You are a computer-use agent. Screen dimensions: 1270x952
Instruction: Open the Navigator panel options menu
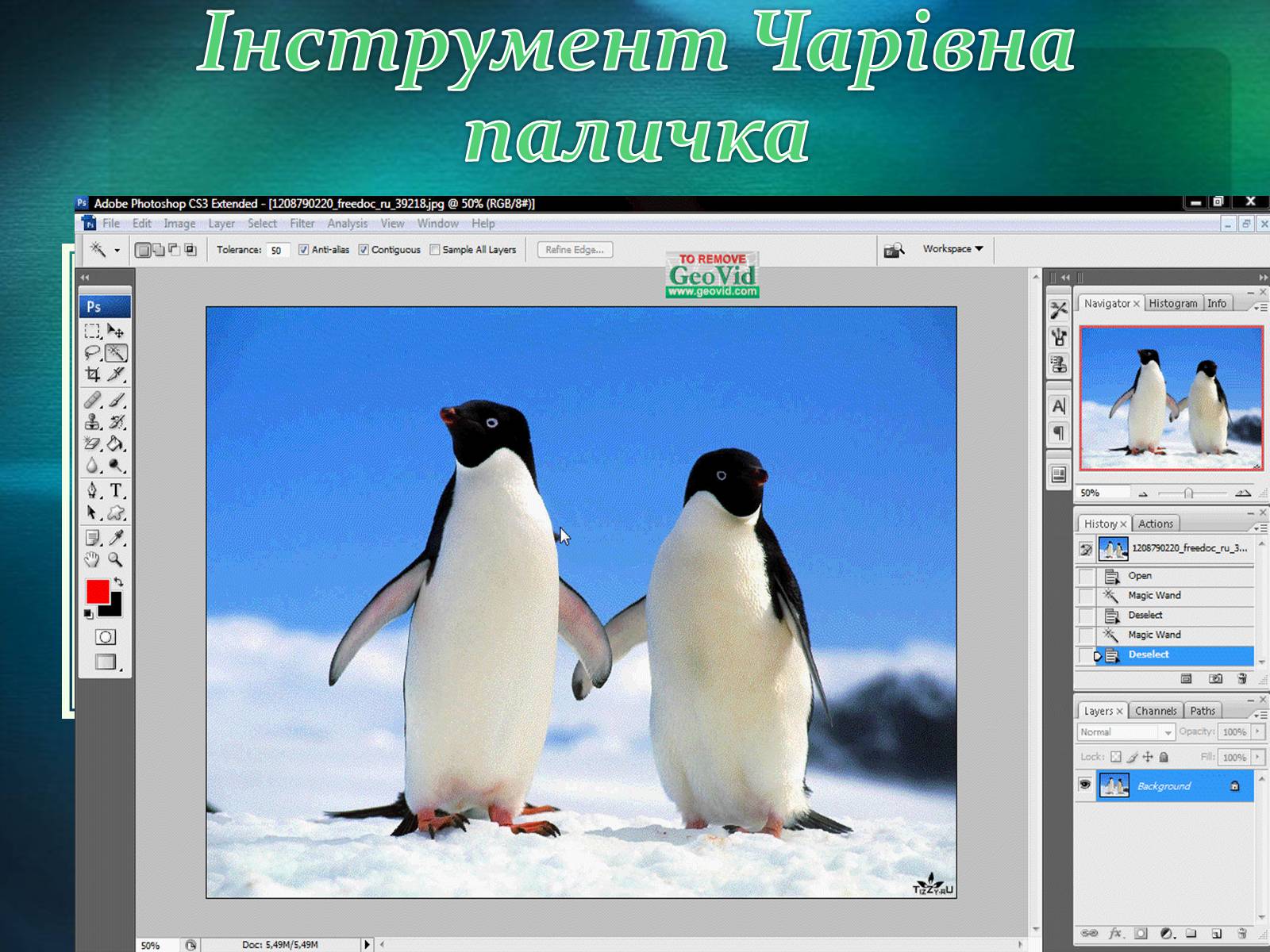pos(1260,306)
